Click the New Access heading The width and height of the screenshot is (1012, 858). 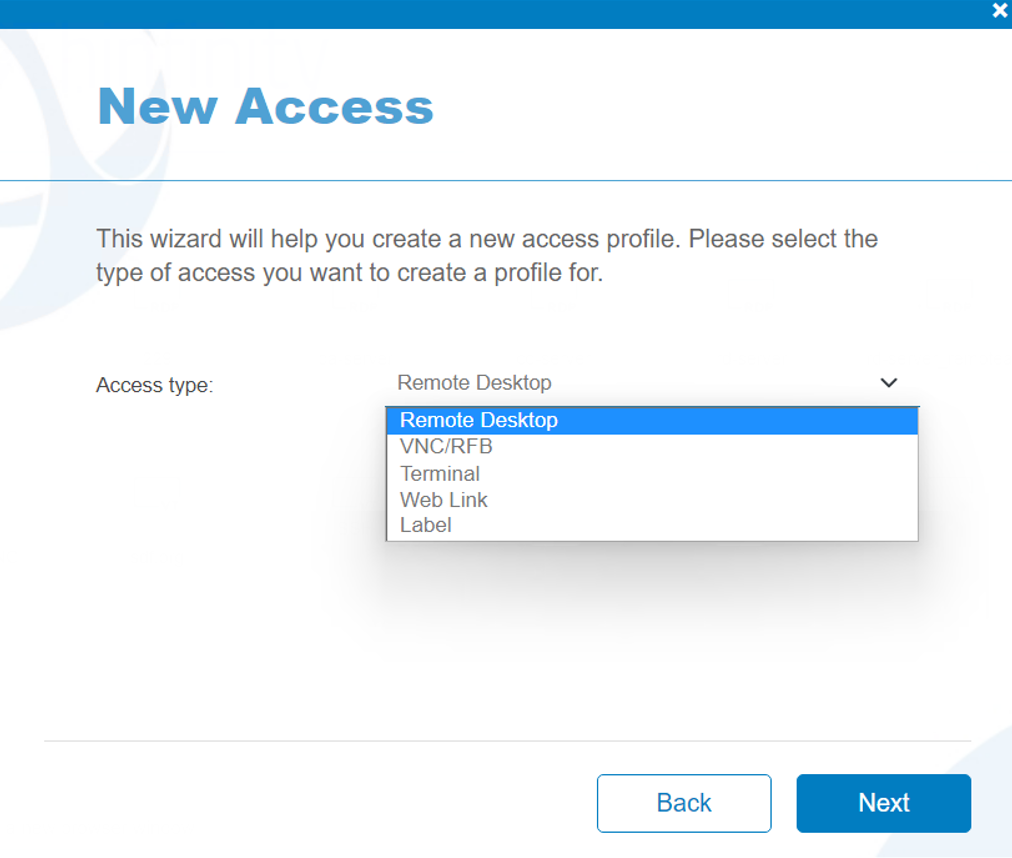[x=264, y=106]
